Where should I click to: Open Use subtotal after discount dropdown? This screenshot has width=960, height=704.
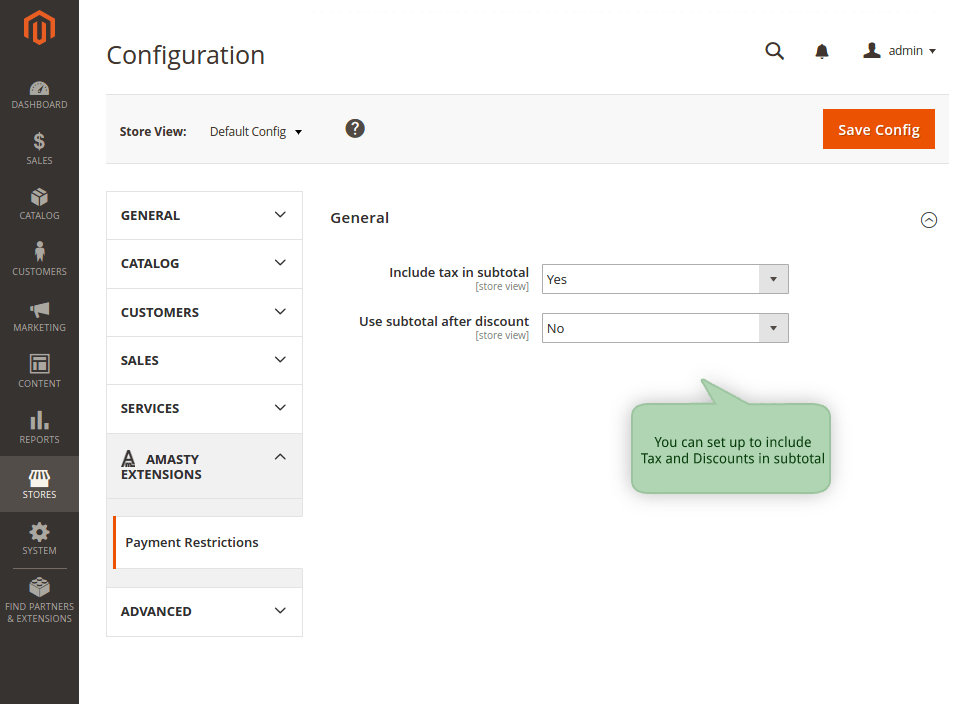pyautogui.click(x=665, y=328)
